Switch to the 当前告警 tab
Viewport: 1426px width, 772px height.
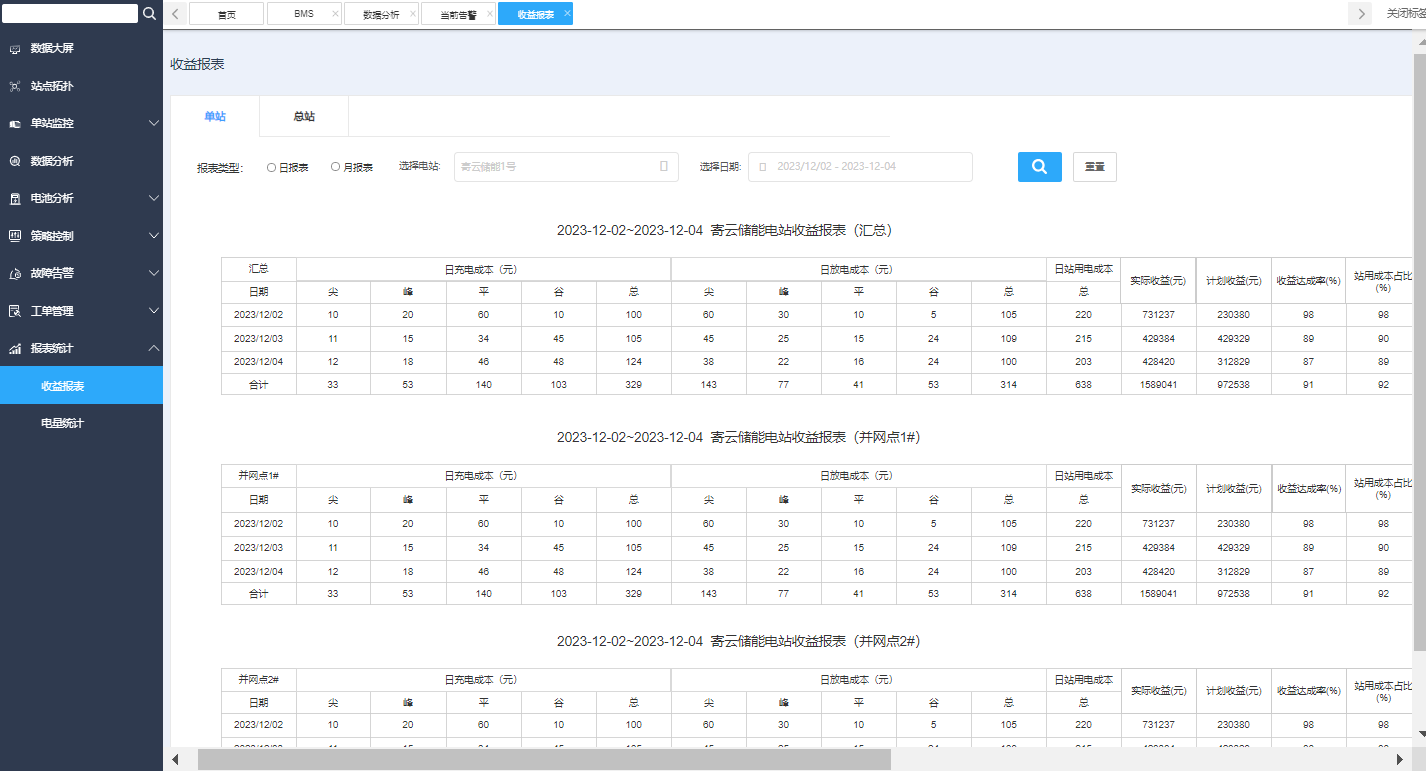pyautogui.click(x=458, y=14)
